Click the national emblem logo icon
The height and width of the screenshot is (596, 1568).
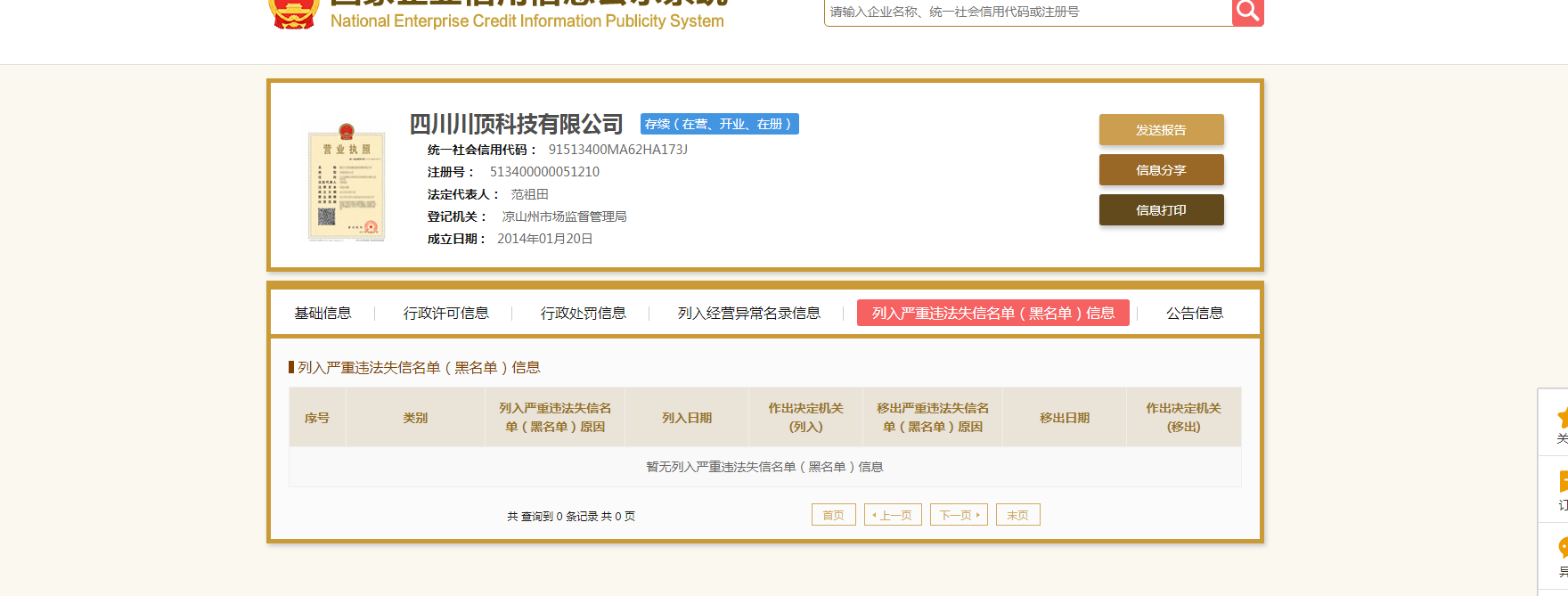(293, 13)
